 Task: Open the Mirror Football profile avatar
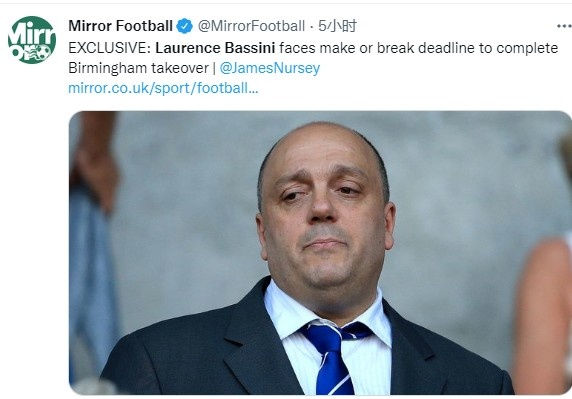[x=32, y=40]
